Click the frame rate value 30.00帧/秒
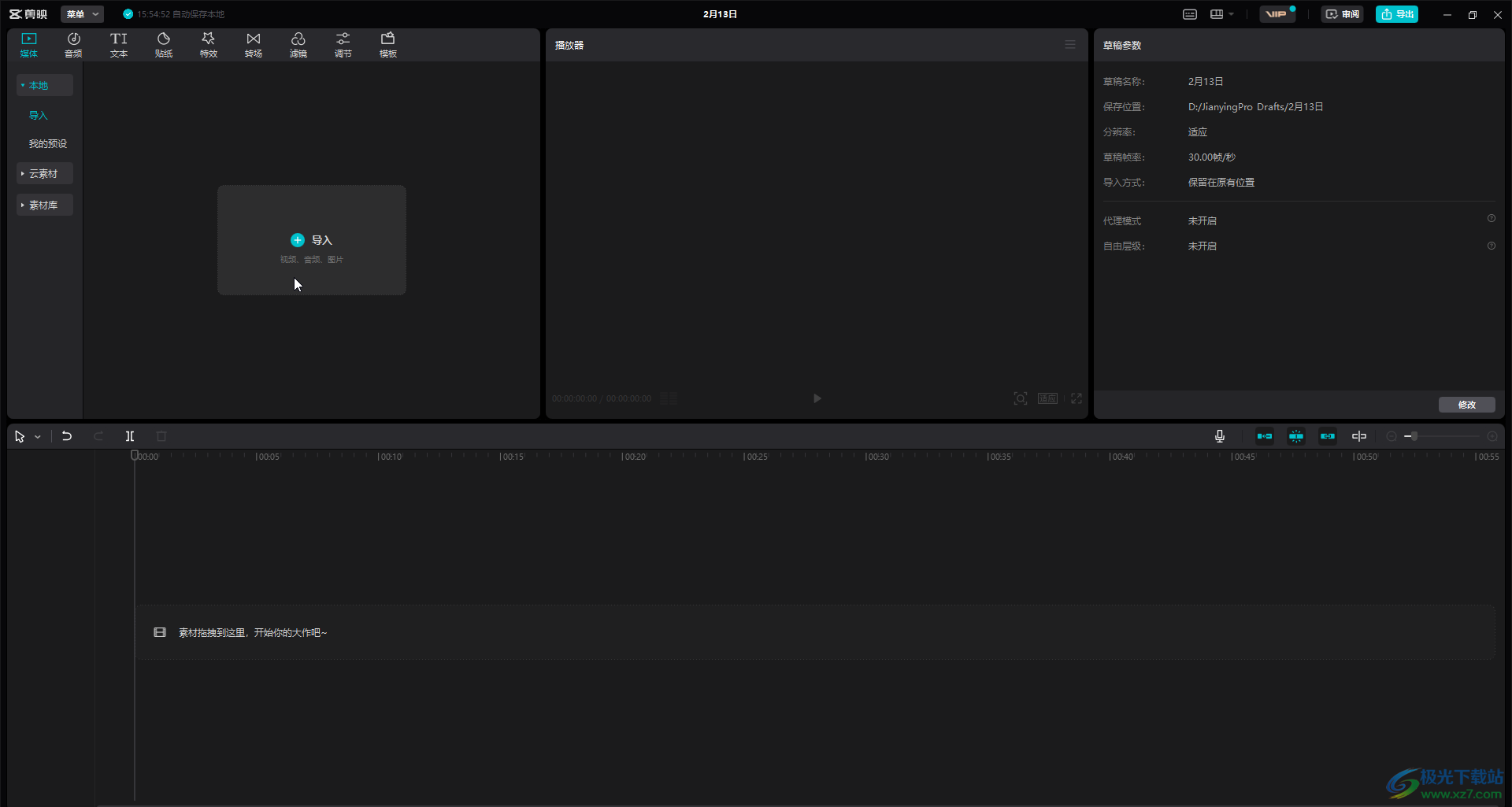Image resolution: width=1512 pixels, height=807 pixels. click(x=1212, y=157)
